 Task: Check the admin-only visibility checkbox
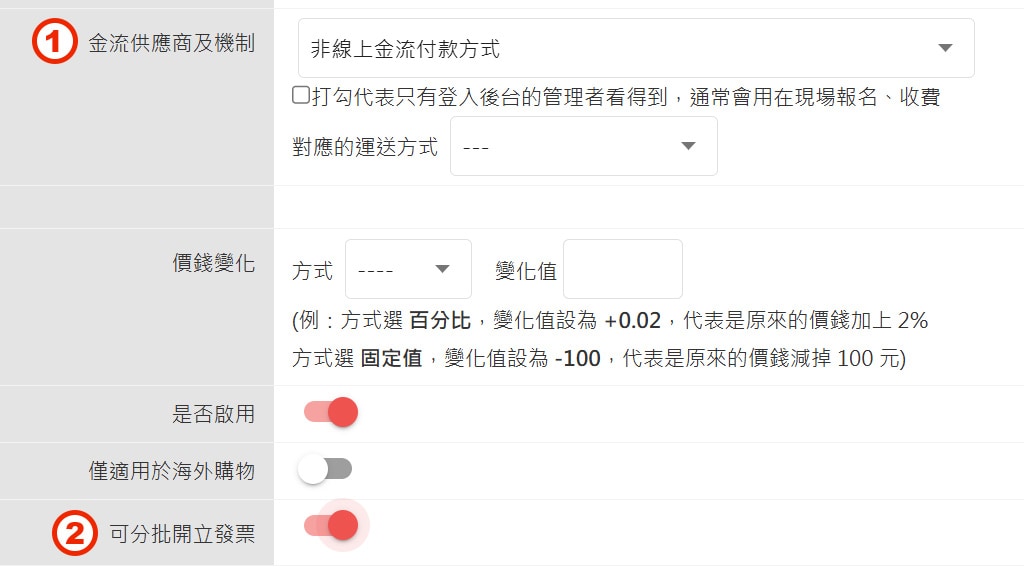coord(300,96)
